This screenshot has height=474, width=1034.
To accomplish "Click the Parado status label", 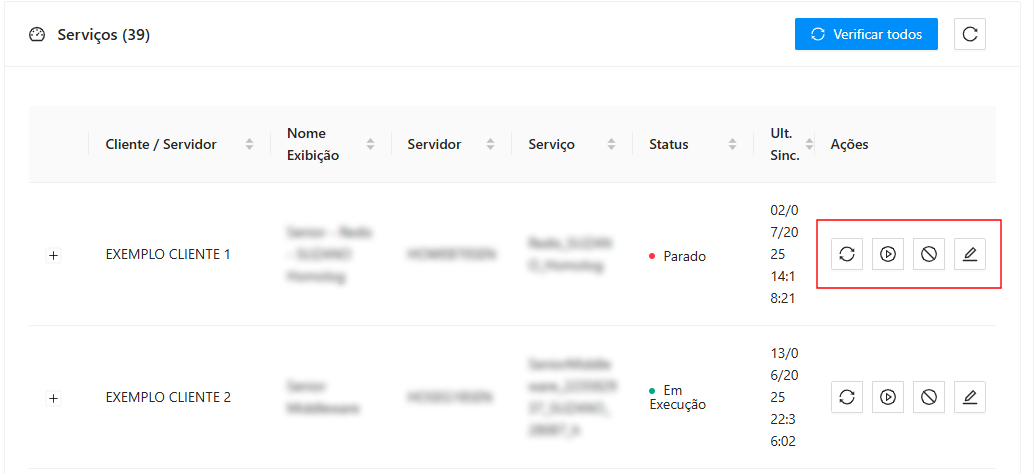I will coord(684,256).
